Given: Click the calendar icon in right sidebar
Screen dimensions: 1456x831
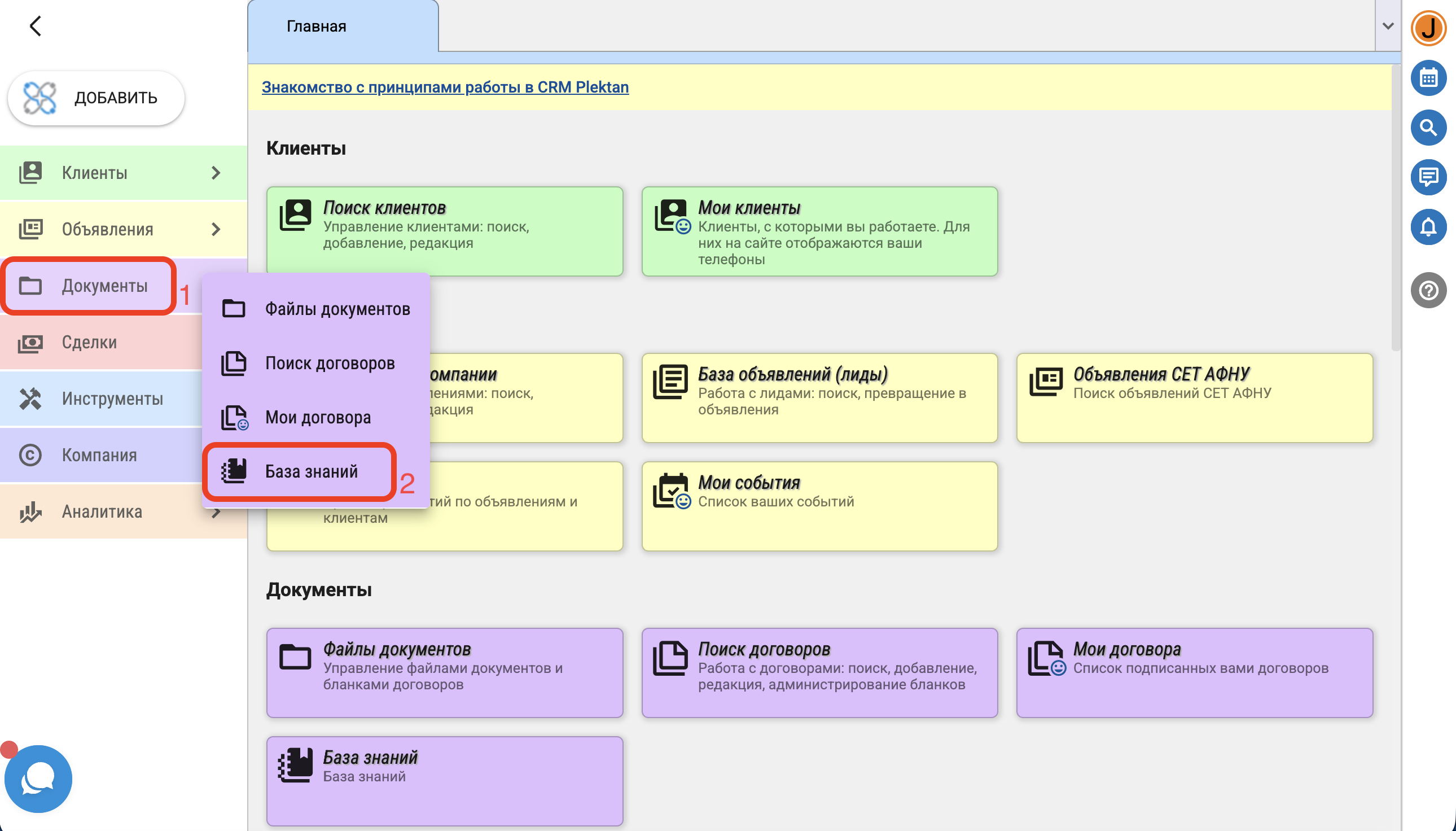Looking at the screenshot, I should (x=1428, y=78).
